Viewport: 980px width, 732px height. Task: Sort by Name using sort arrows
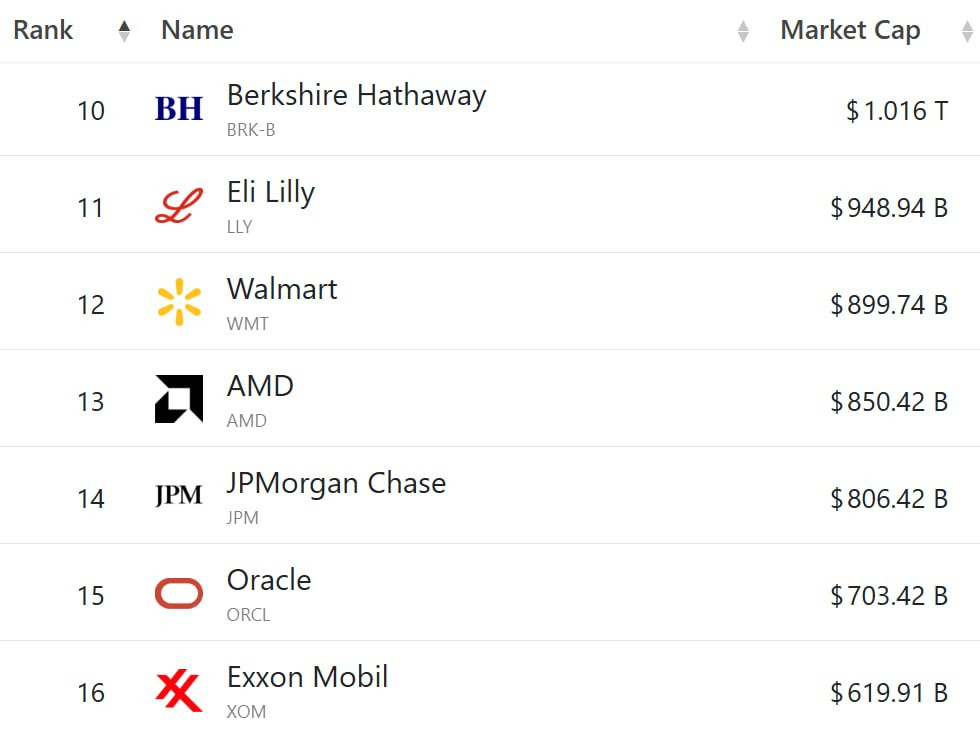tap(742, 31)
